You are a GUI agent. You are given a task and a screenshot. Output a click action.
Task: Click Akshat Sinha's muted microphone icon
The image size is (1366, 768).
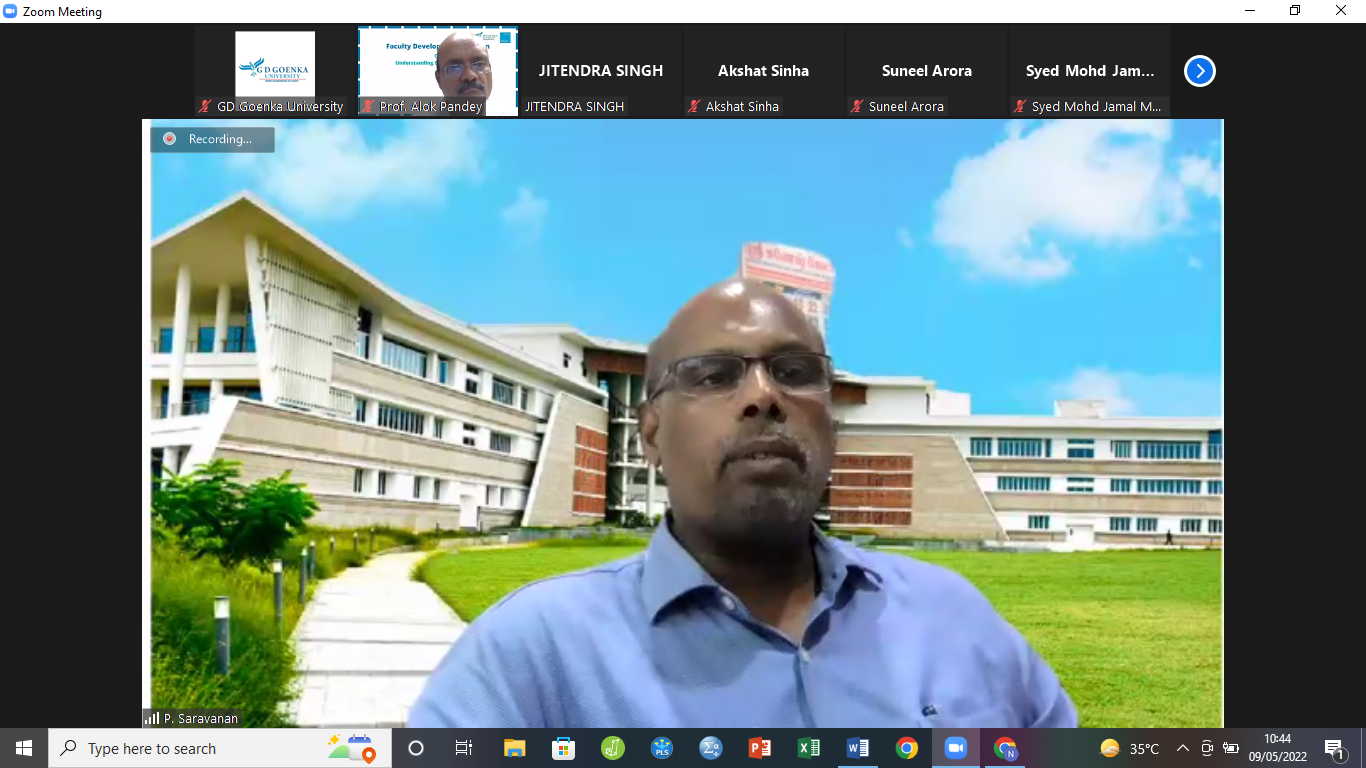[x=694, y=106]
